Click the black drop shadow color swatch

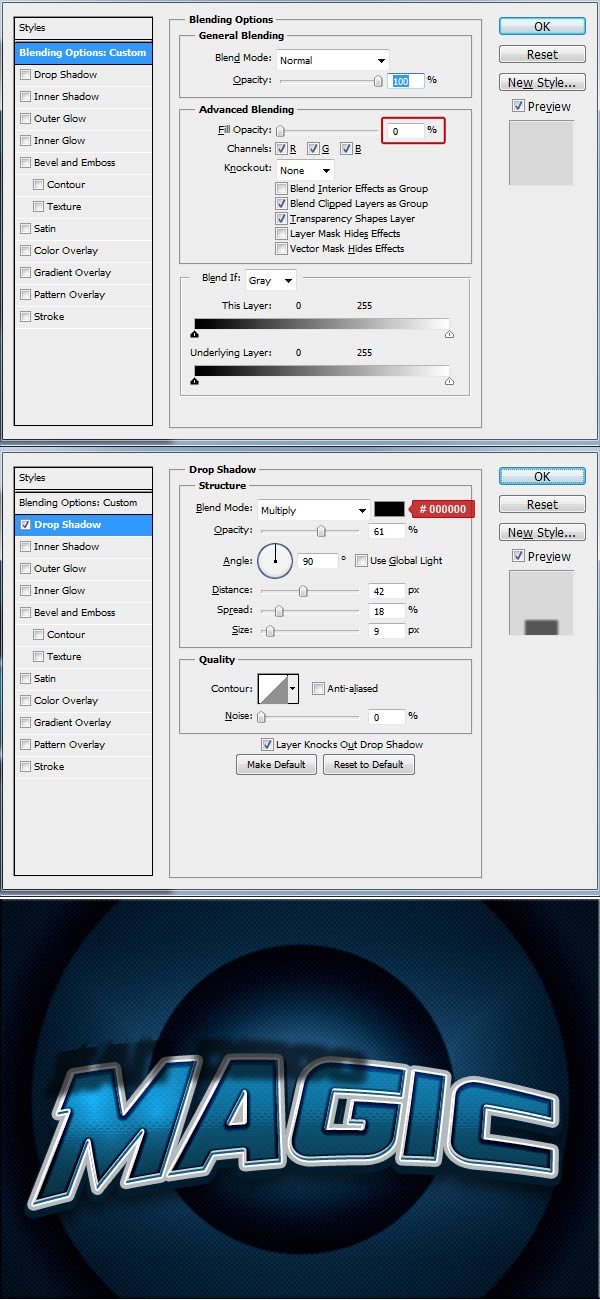pos(390,509)
